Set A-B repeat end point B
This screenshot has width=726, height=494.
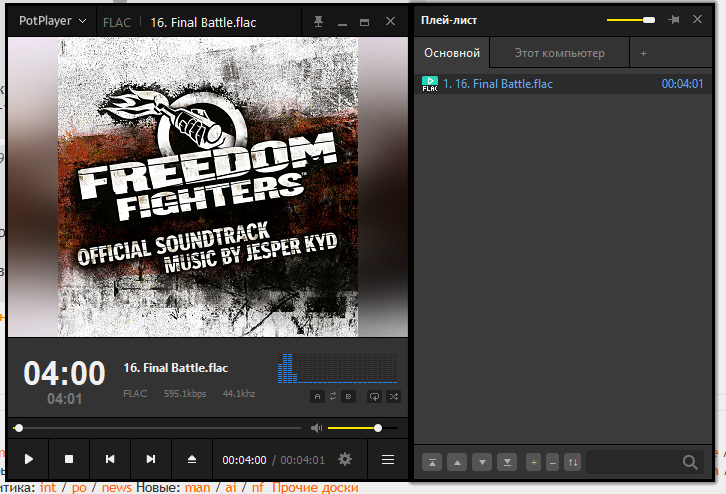coord(348,396)
